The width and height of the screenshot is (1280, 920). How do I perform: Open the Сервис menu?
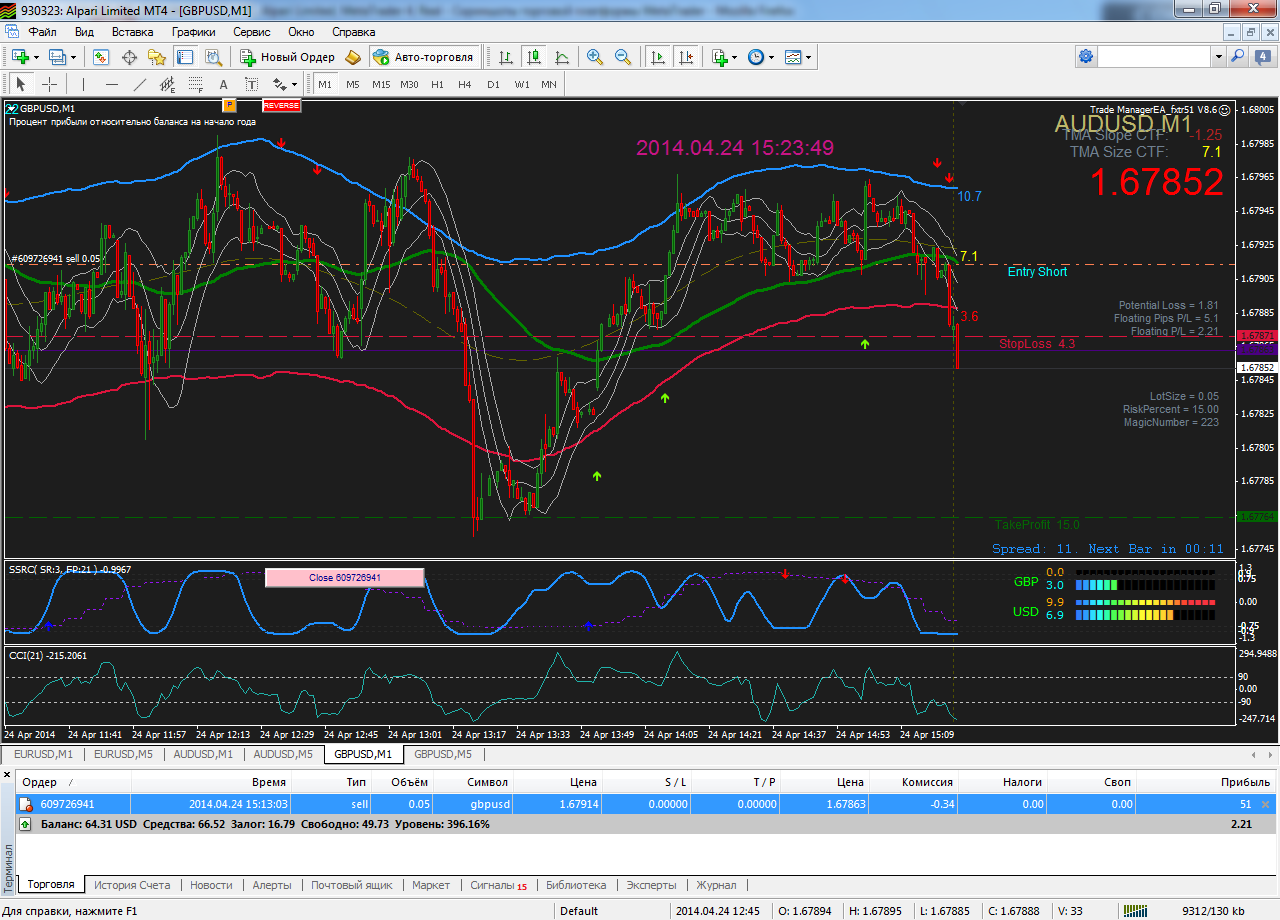(251, 32)
